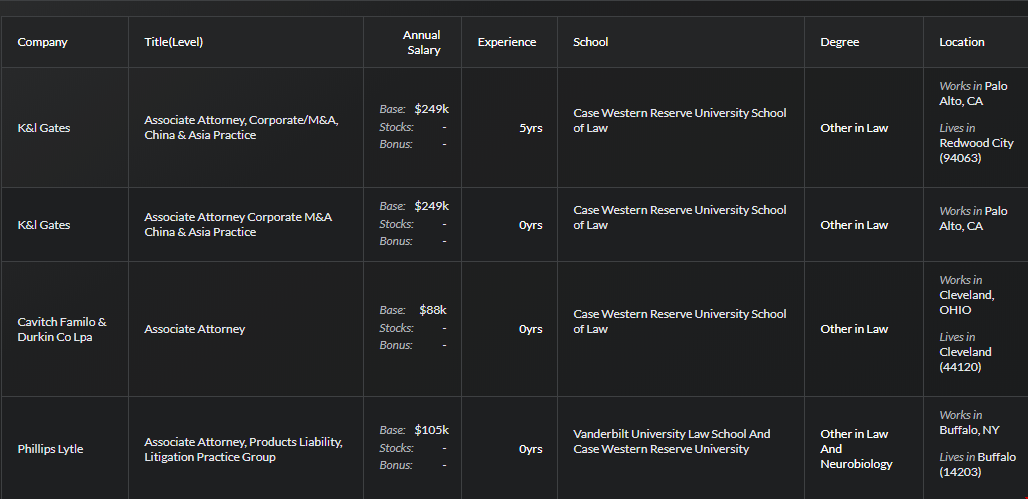Click the Experience column header

pyautogui.click(x=506, y=42)
